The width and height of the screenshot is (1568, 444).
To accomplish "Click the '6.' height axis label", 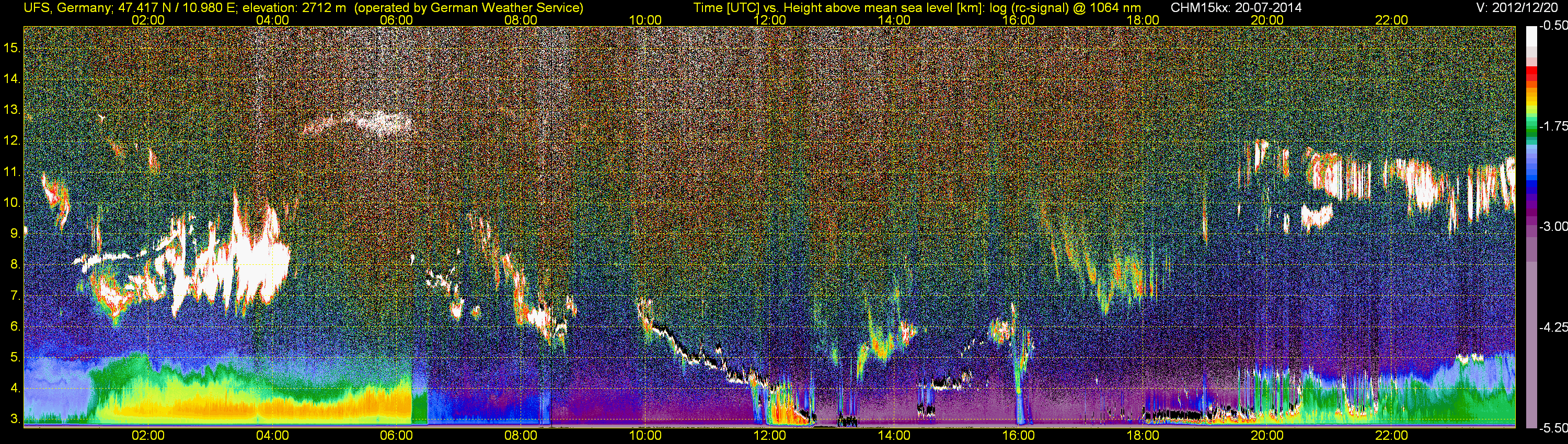I will (15, 326).
